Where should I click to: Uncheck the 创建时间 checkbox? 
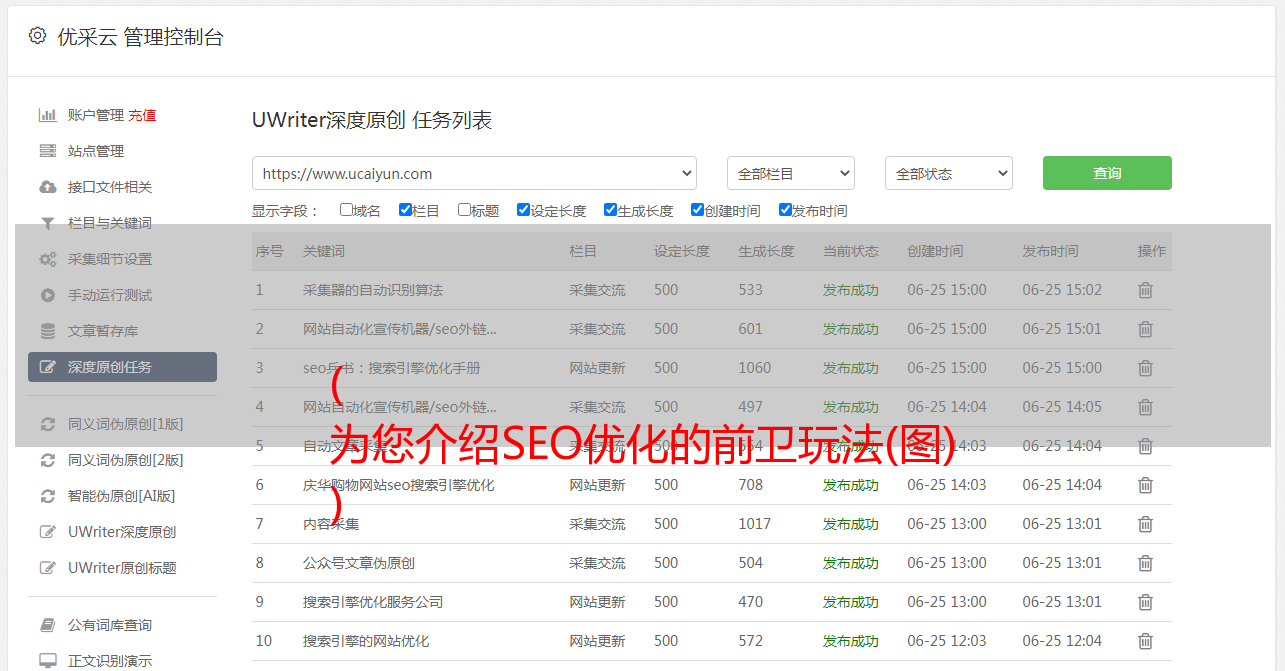tap(697, 210)
